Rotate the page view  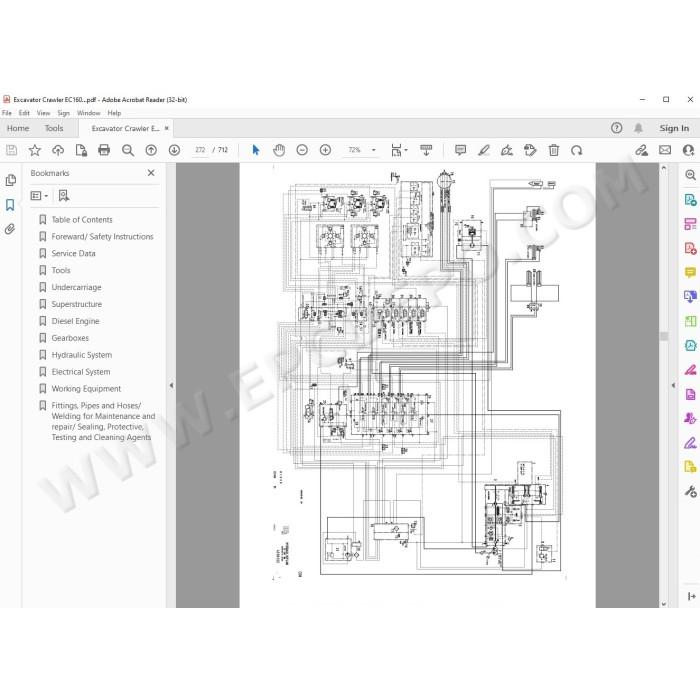tap(577, 150)
